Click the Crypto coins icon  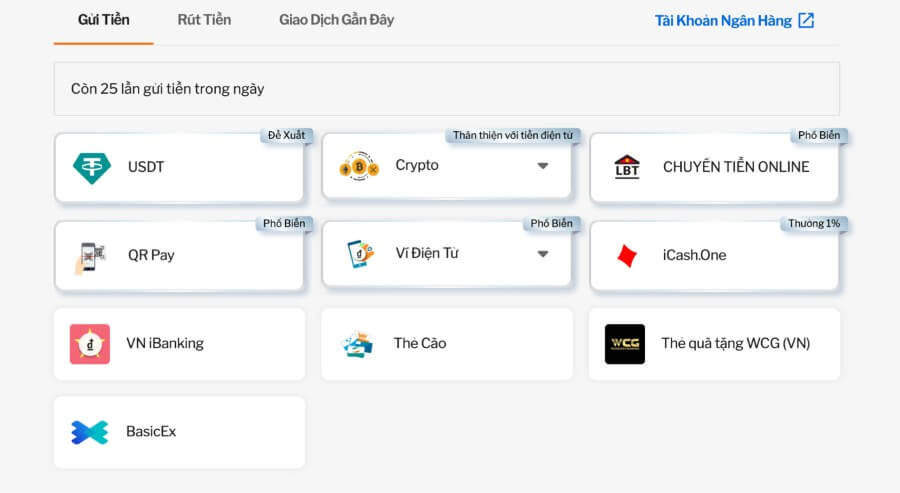pos(357,166)
